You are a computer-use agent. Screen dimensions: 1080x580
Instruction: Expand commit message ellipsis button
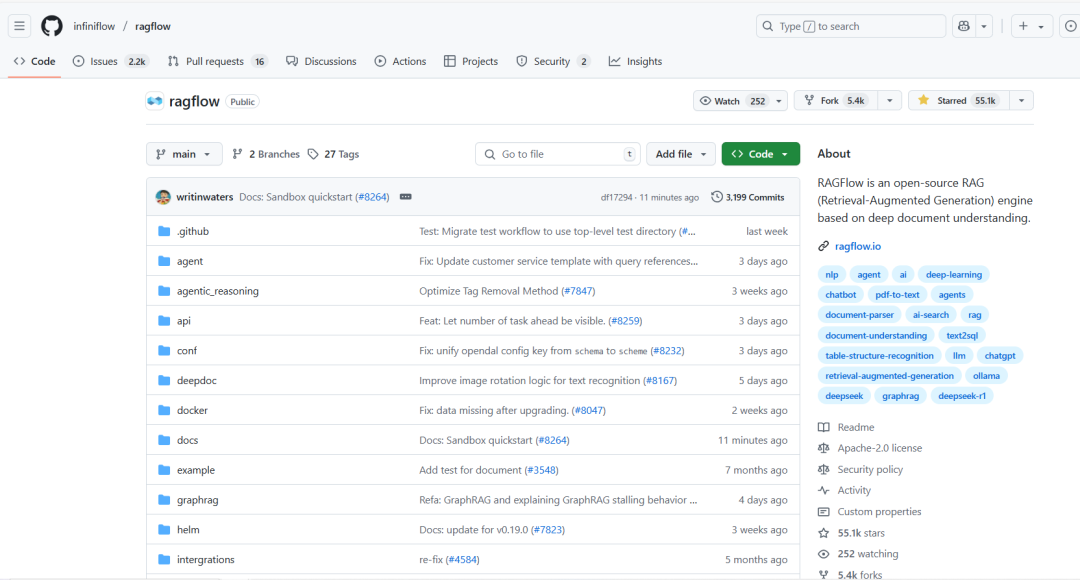click(x=406, y=197)
